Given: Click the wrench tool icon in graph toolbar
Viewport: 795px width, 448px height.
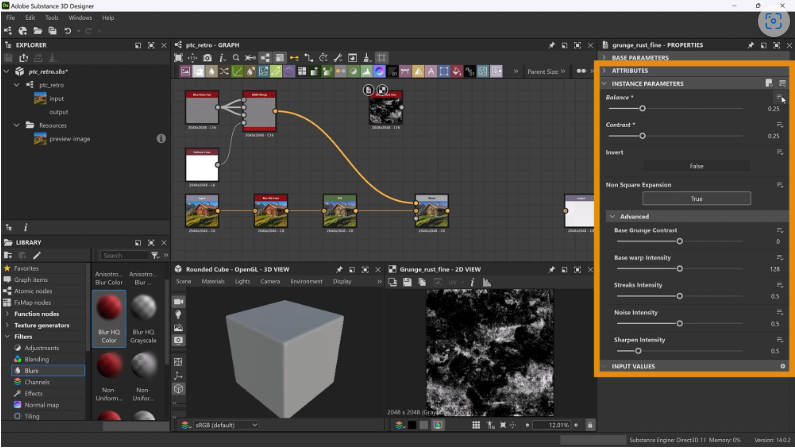Looking at the screenshot, I should pyautogui.click(x=338, y=58).
